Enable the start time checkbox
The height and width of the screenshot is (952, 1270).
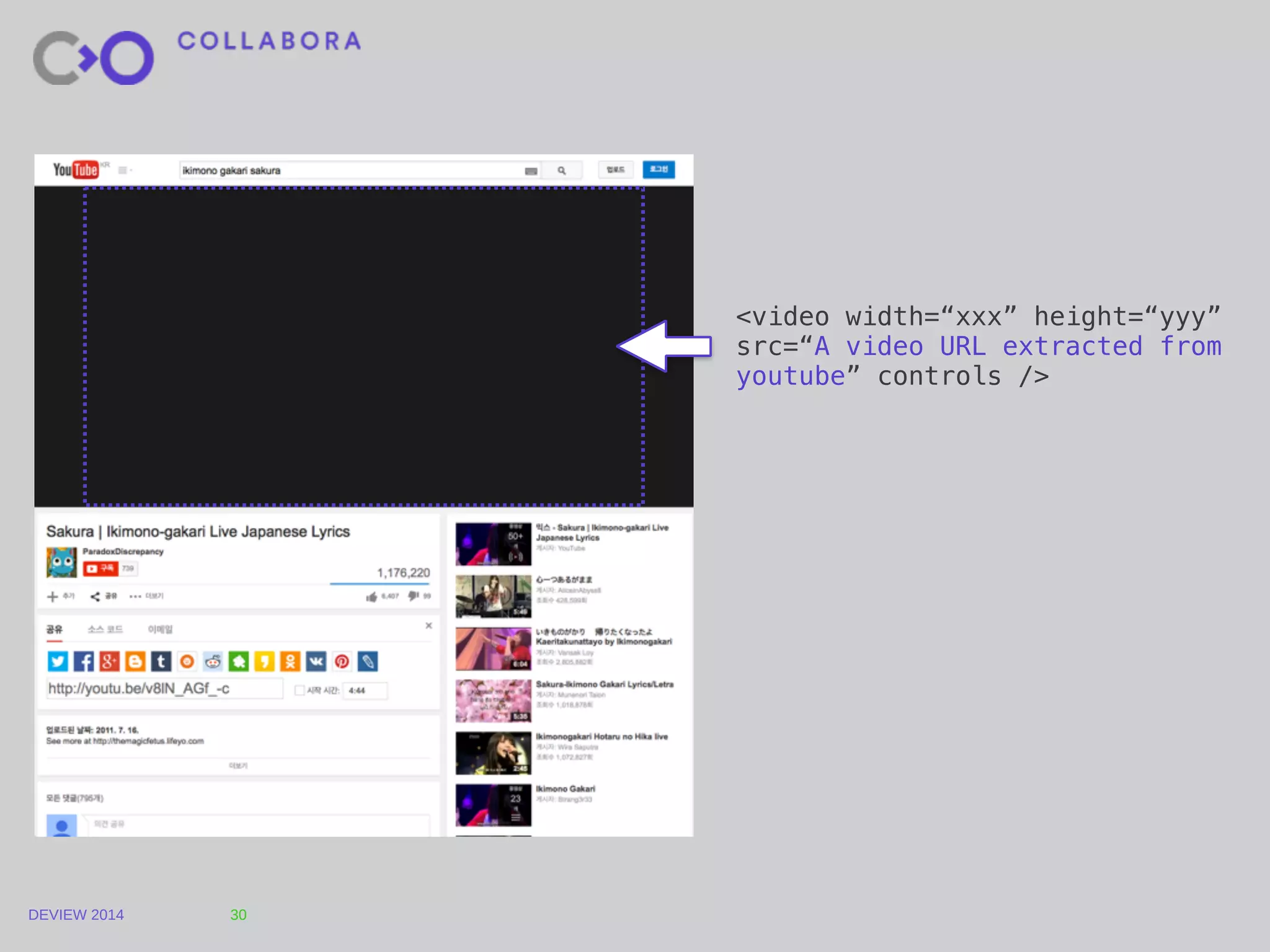[x=300, y=690]
